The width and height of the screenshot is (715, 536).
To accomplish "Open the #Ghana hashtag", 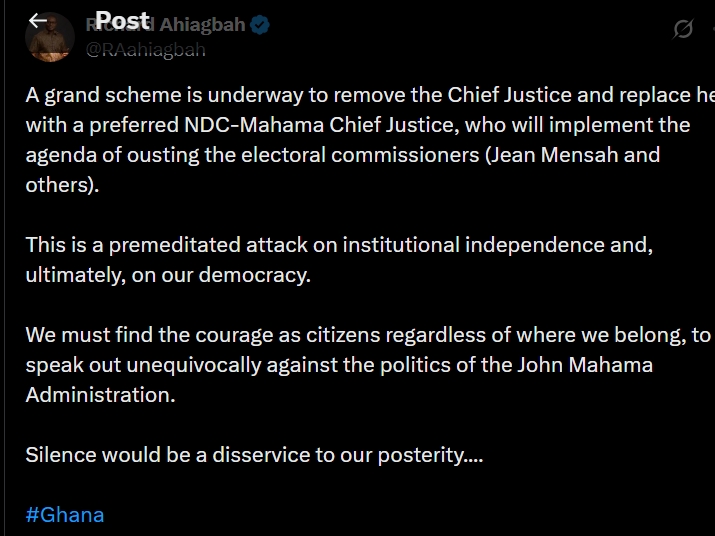I will [x=65, y=515].
